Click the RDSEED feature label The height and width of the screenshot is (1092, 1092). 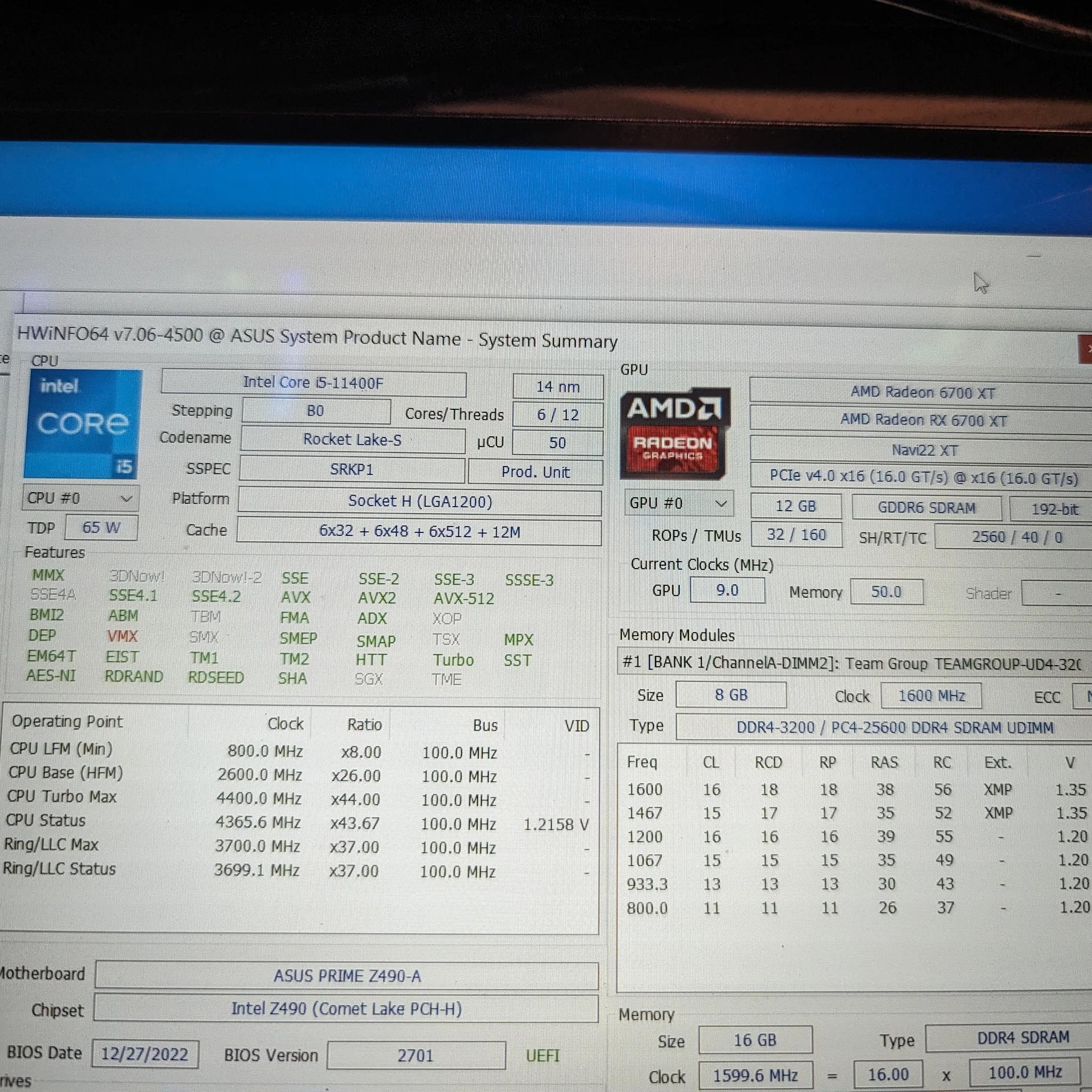point(216,677)
